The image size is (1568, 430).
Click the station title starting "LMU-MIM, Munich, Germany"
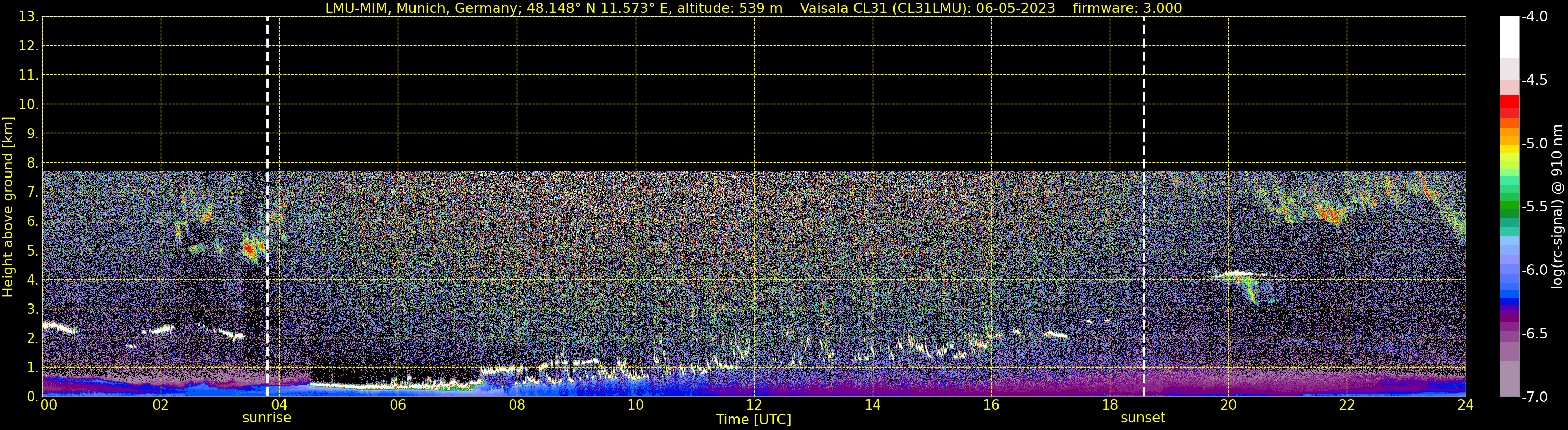pos(553,8)
